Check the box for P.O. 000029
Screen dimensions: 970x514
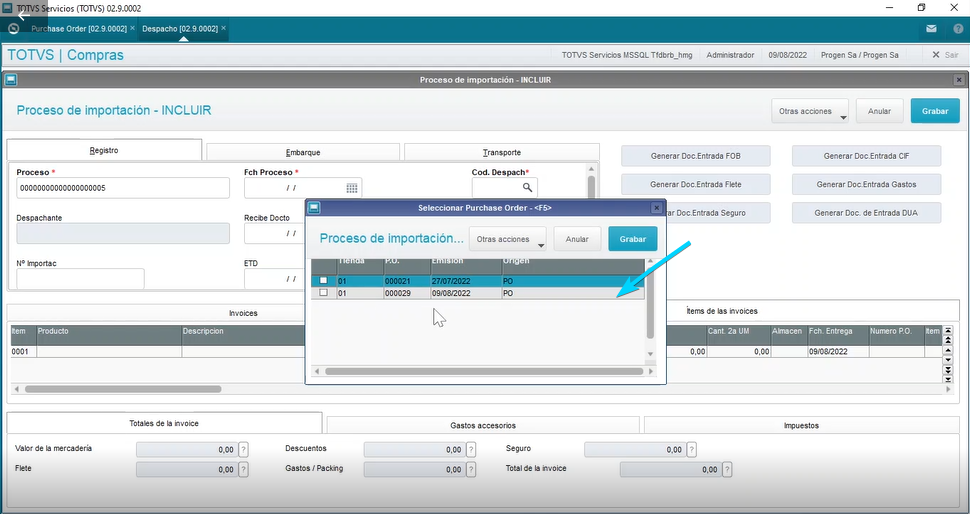pyautogui.click(x=324, y=293)
